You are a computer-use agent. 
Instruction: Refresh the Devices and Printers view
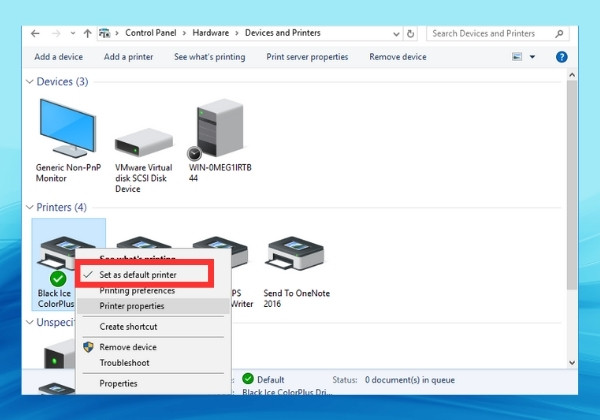pyautogui.click(x=411, y=34)
